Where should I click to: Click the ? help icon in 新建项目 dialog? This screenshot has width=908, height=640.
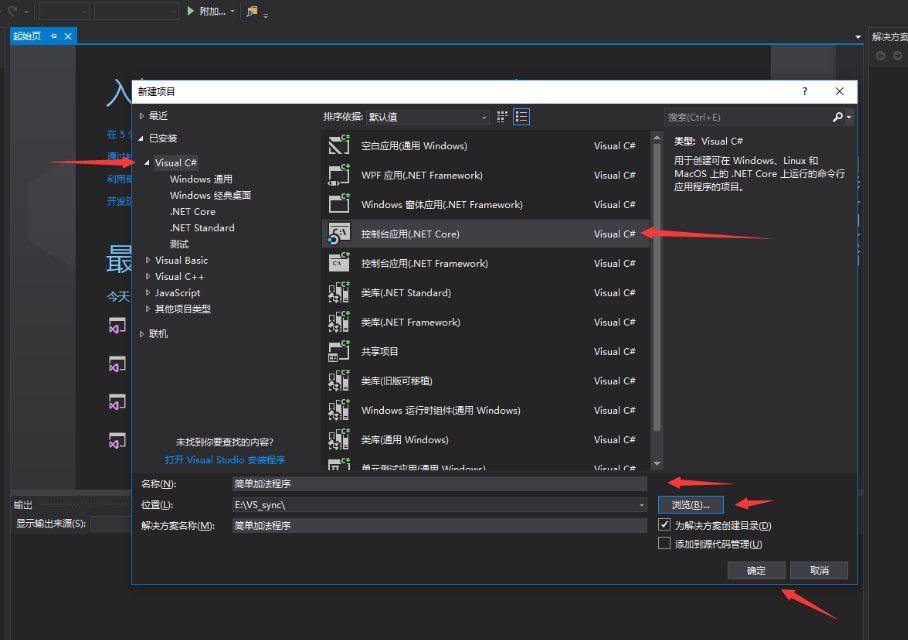[805, 92]
